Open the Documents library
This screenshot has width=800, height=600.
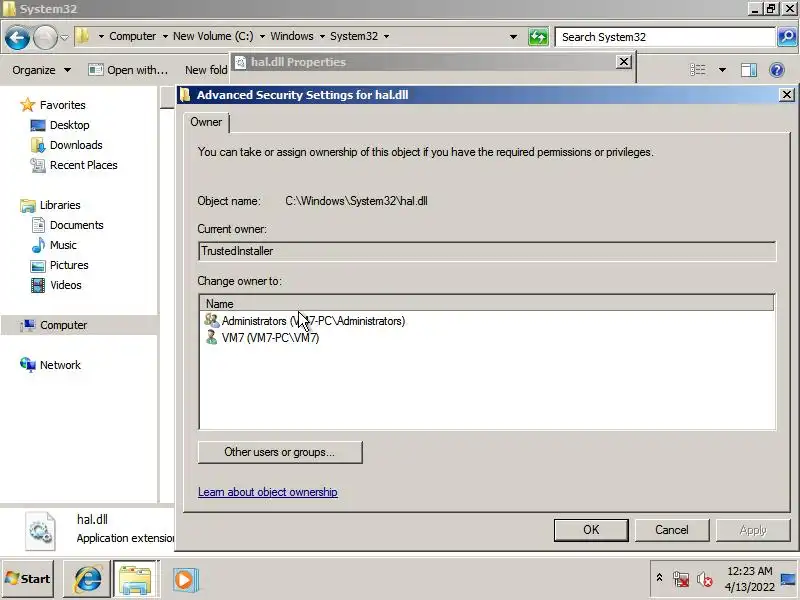click(x=67, y=225)
